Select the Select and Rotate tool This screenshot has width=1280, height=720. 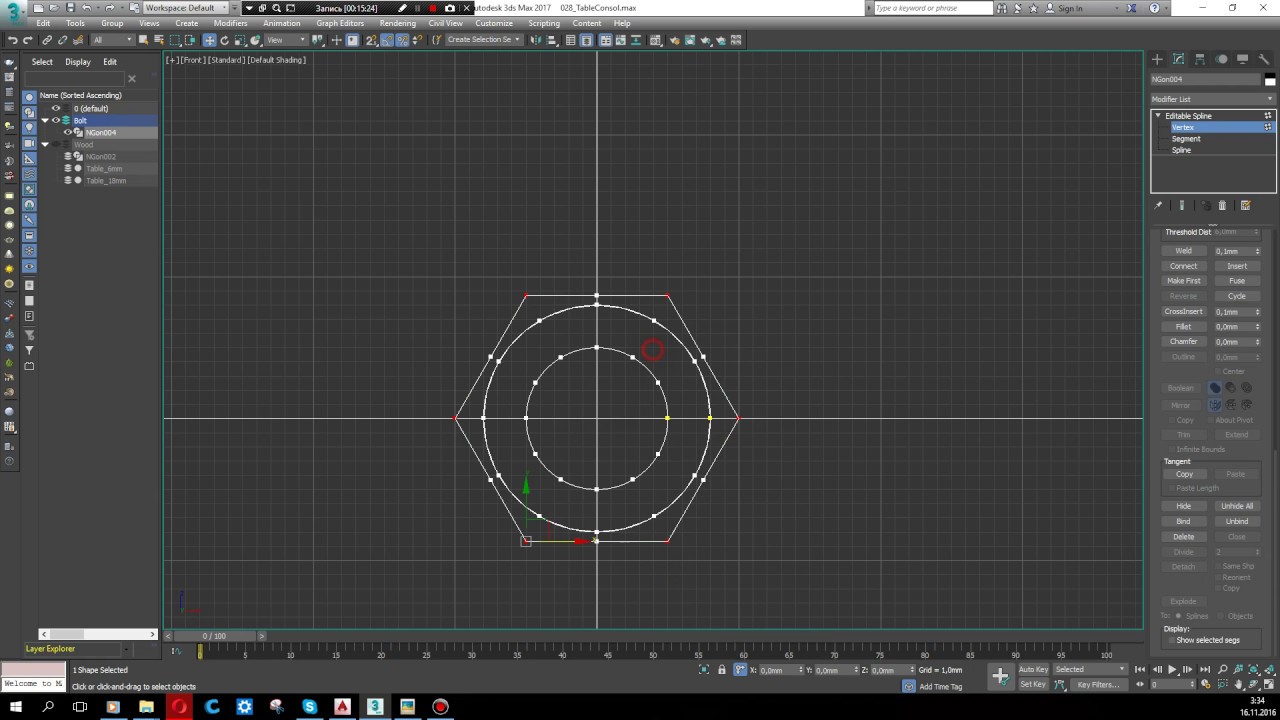224,40
